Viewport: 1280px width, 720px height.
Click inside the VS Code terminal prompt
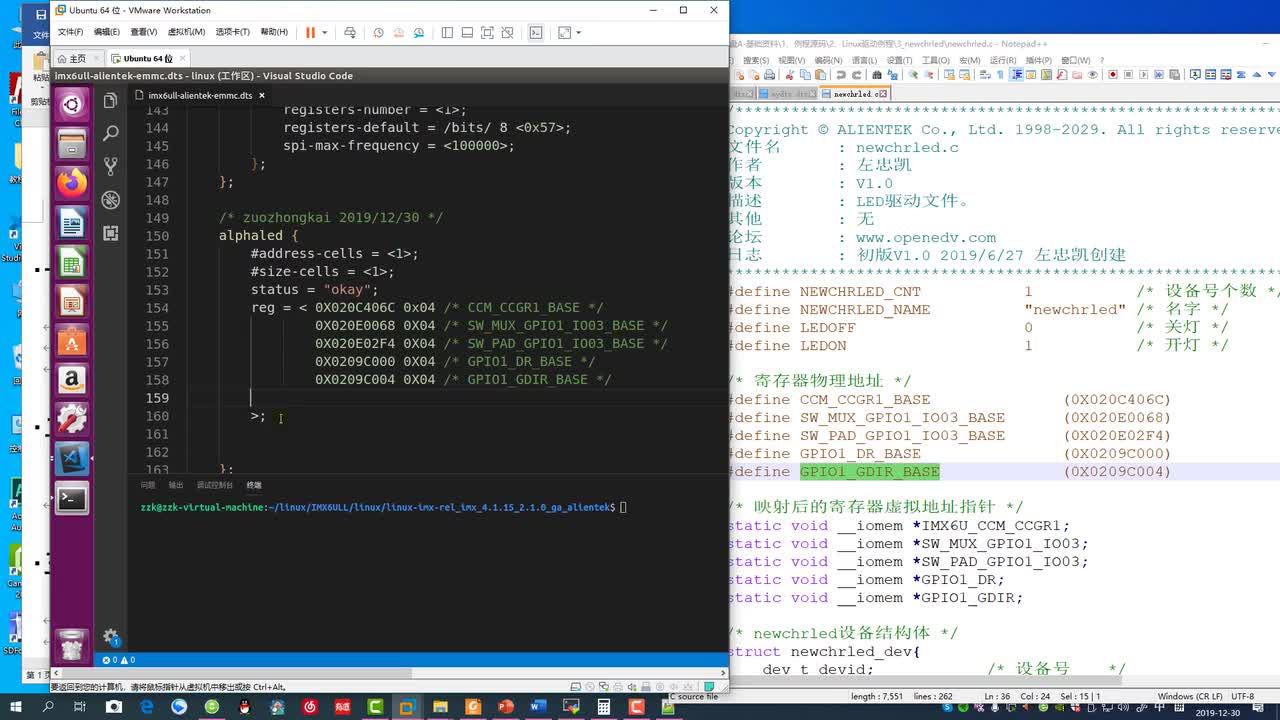623,507
